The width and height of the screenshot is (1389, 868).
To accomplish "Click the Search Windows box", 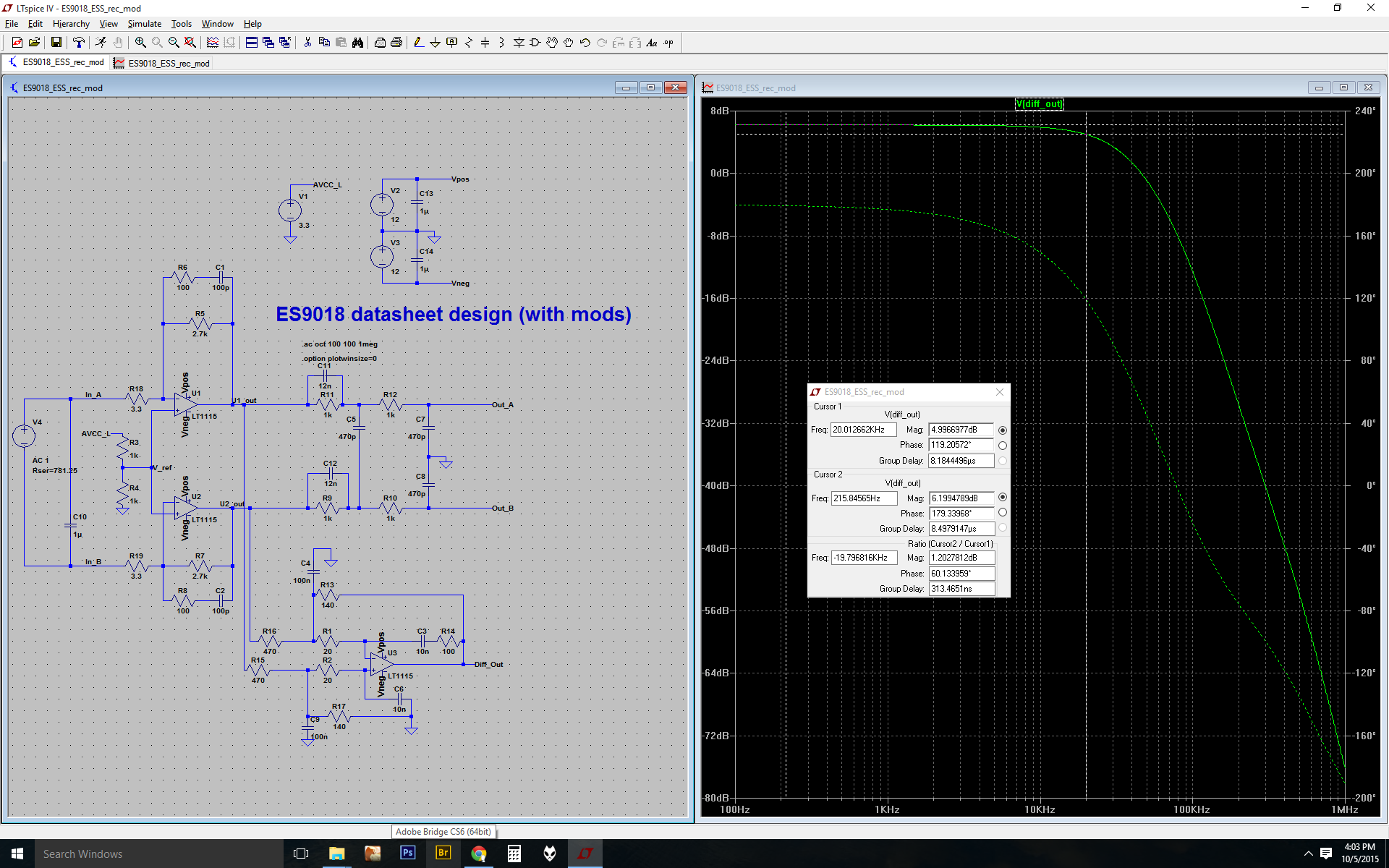I will tap(159, 854).
